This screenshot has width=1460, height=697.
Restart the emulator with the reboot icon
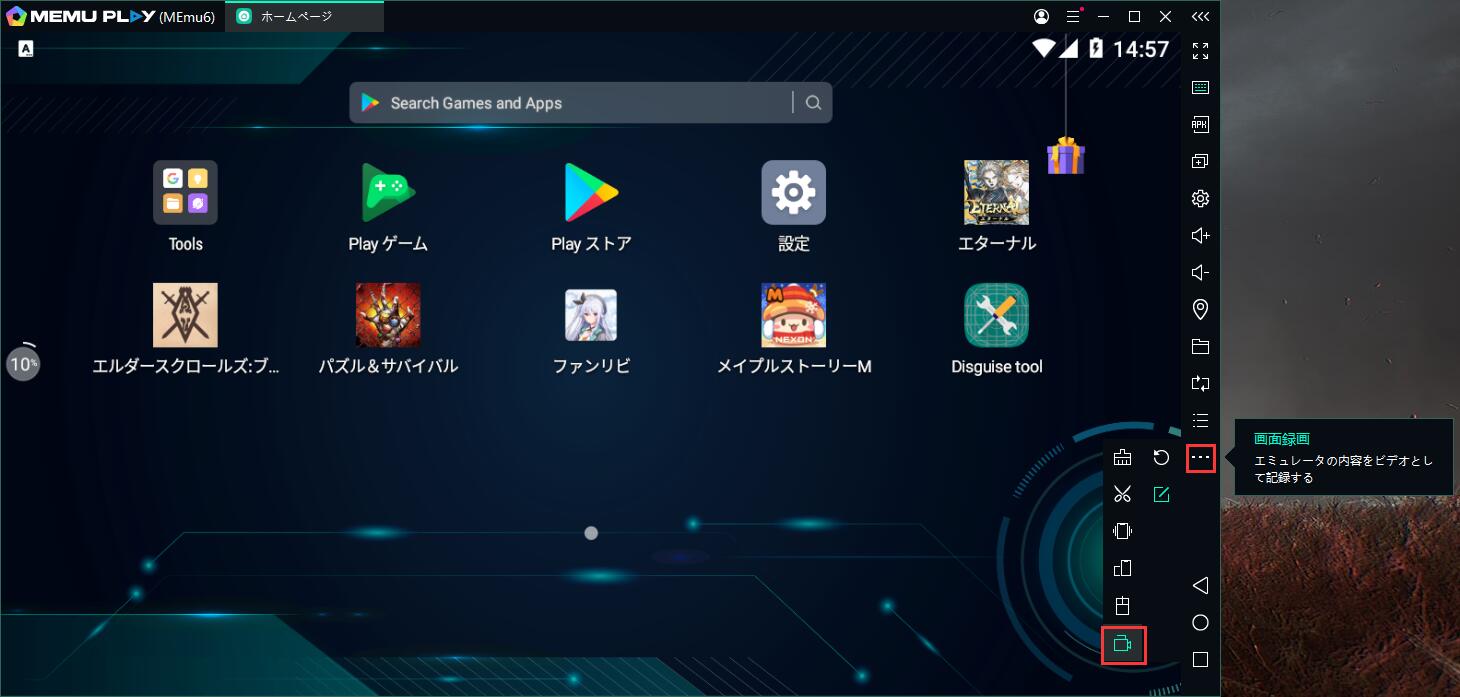tap(1160, 457)
